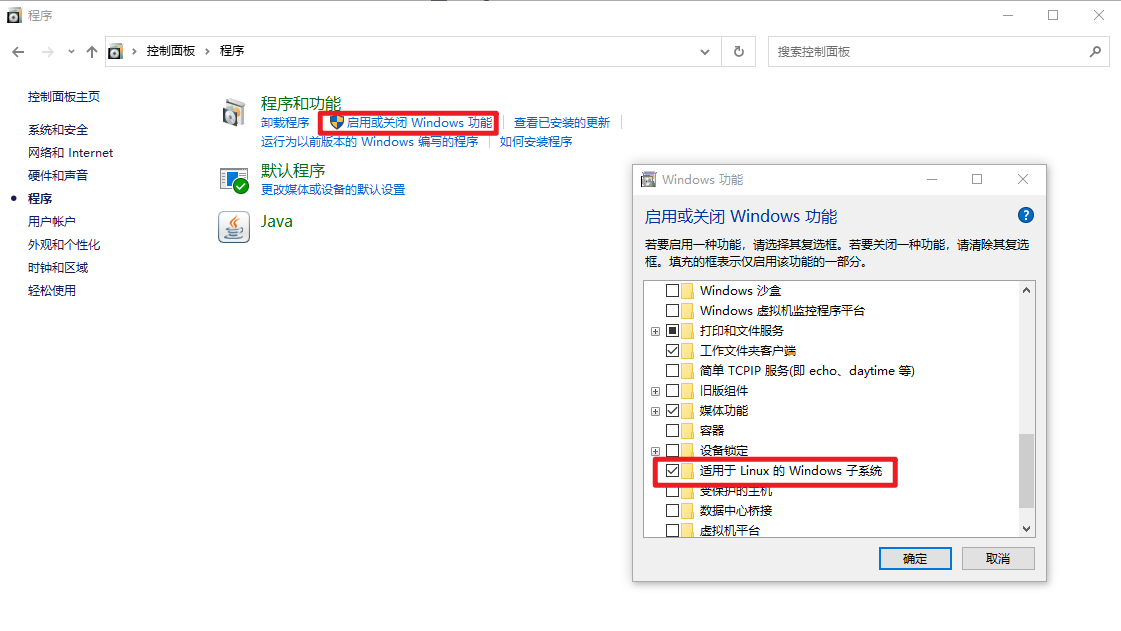The width and height of the screenshot is (1121, 631).
Task: Enable Windows 虚拟机监控程序平台 checkbox
Action: pos(672,311)
